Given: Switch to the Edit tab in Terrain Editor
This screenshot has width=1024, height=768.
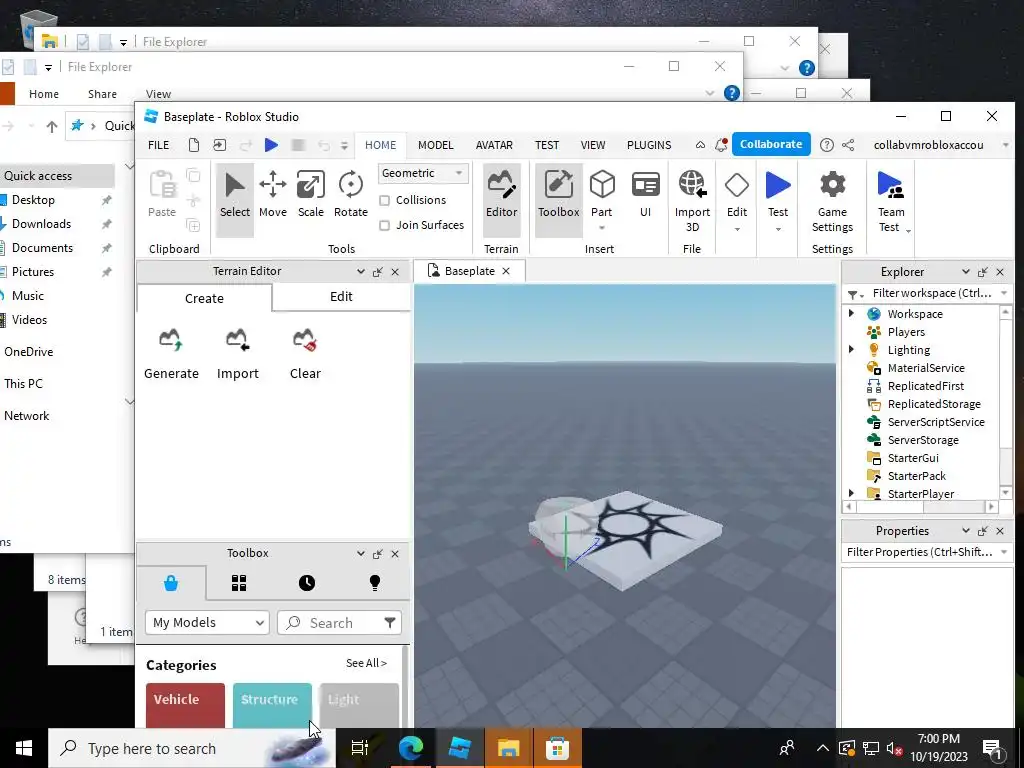Looking at the screenshot, I should [x=341, y=296].
